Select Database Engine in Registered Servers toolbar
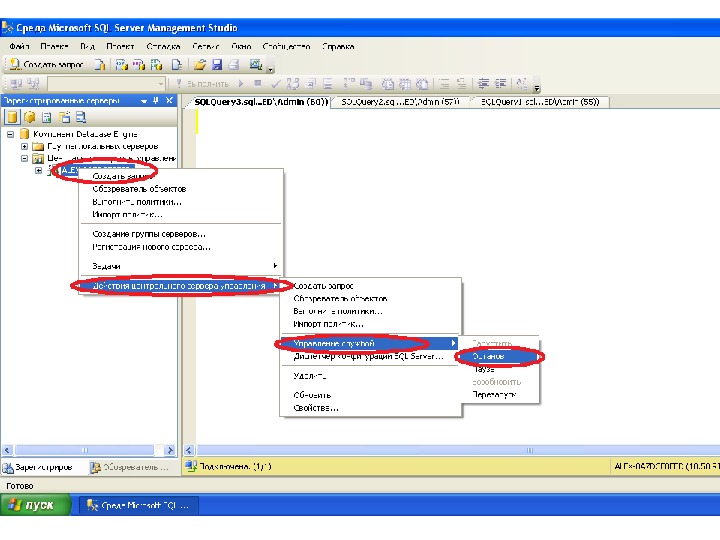Screen dimensions: 720x540 point(12,118)
